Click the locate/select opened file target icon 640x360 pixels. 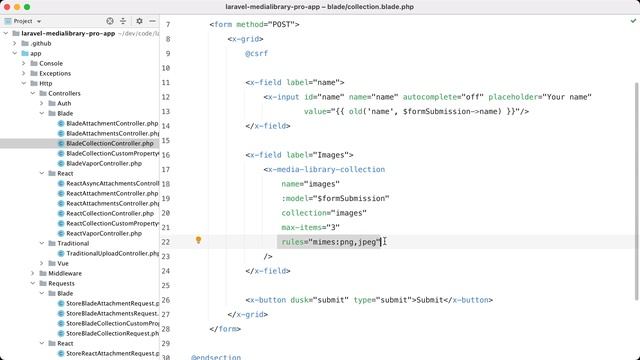point(110,21)
